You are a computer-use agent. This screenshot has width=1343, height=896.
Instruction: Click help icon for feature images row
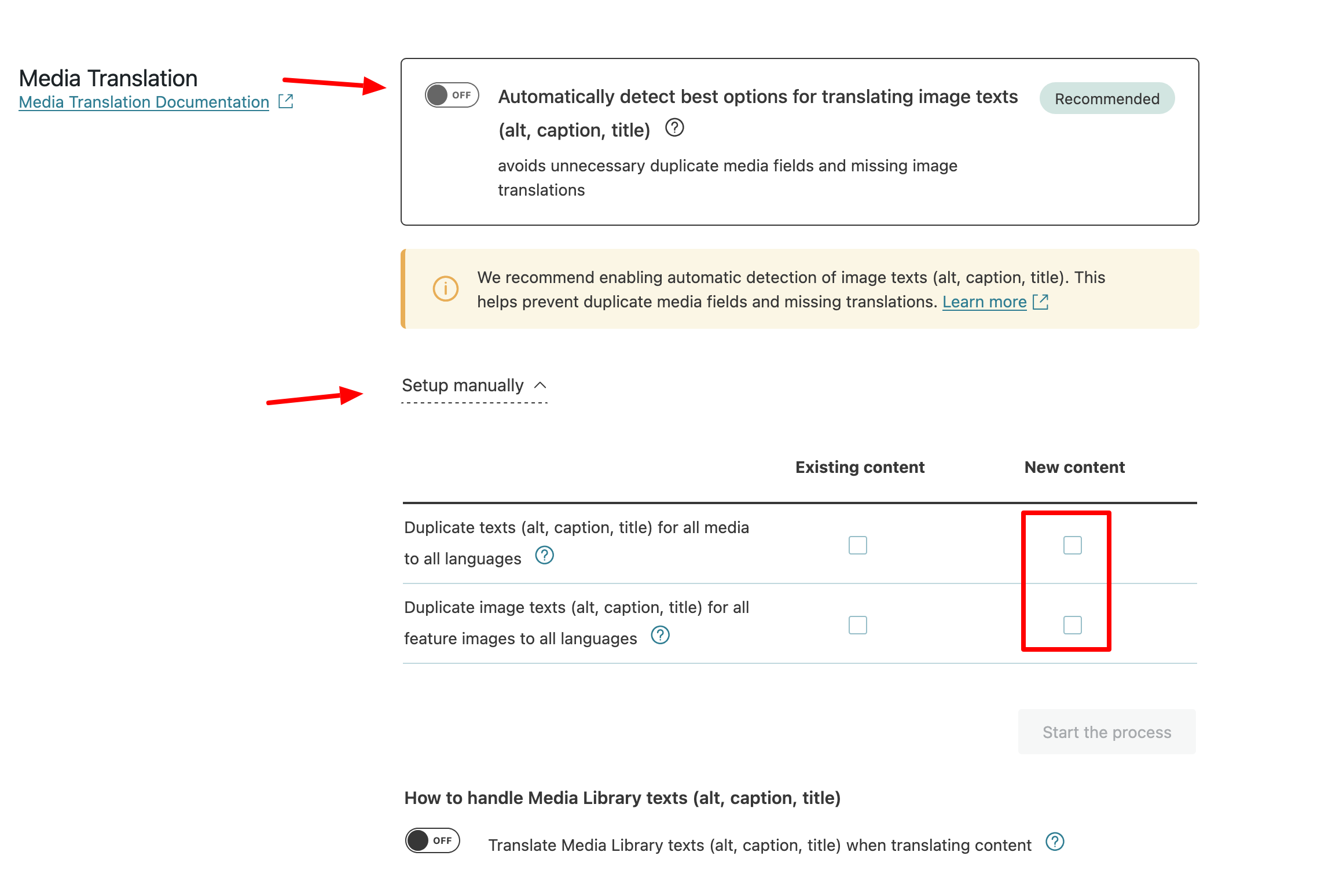[660, 636]
